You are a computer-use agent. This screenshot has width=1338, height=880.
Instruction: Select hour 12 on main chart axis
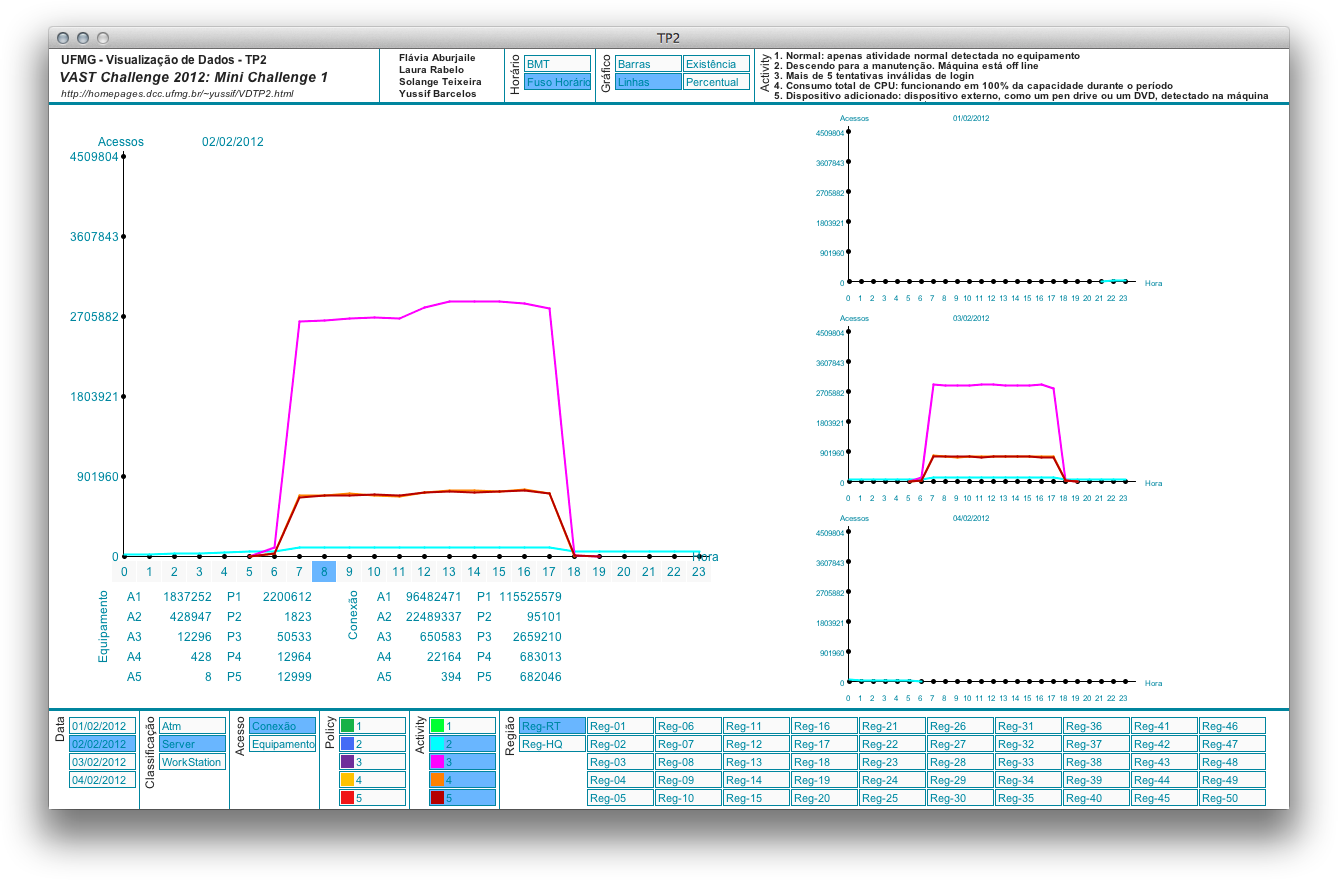coord(424,572)
